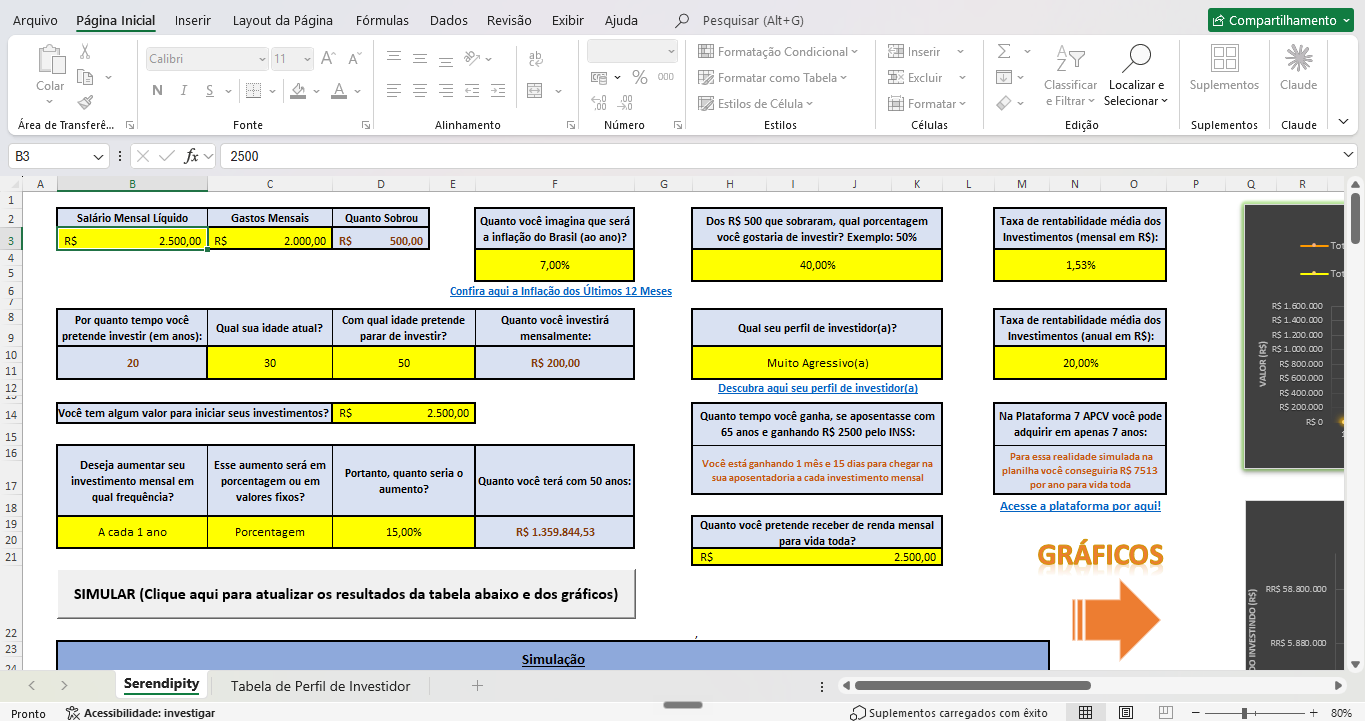Image resolution: width=1365 pixels, height=721 pixels.
Task: Select the Format Painter brush icon
Action: tap(85, 102)
